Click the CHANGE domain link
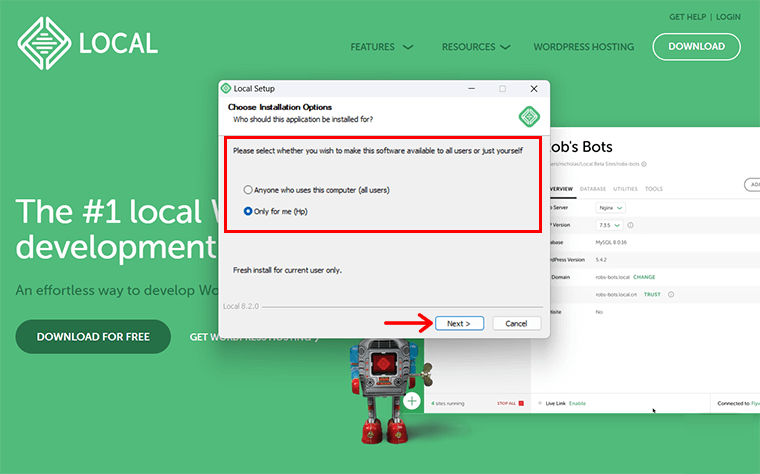 click(644, 277)
